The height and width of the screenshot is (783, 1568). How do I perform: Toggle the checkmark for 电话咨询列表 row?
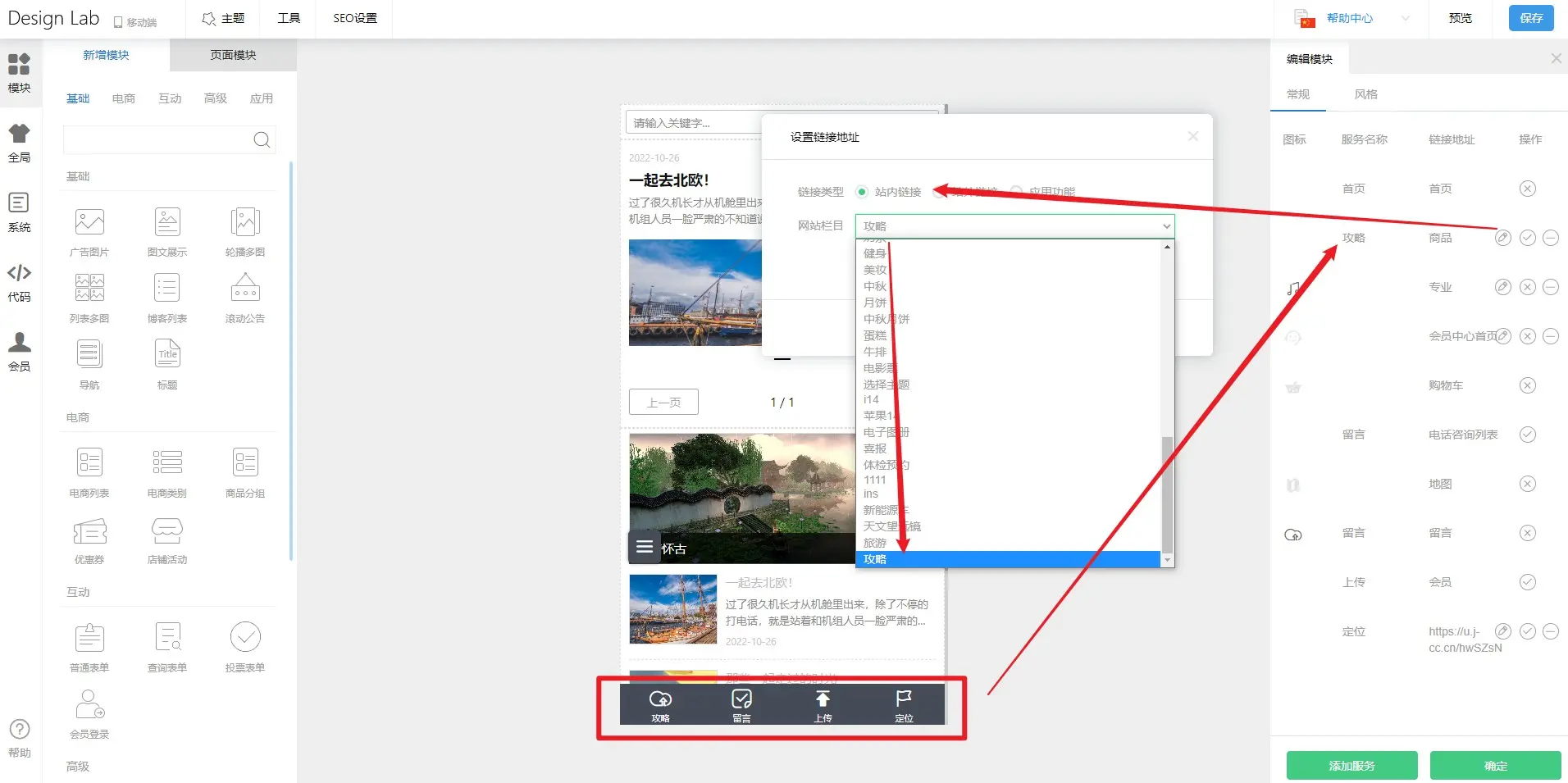(1527, 435)
